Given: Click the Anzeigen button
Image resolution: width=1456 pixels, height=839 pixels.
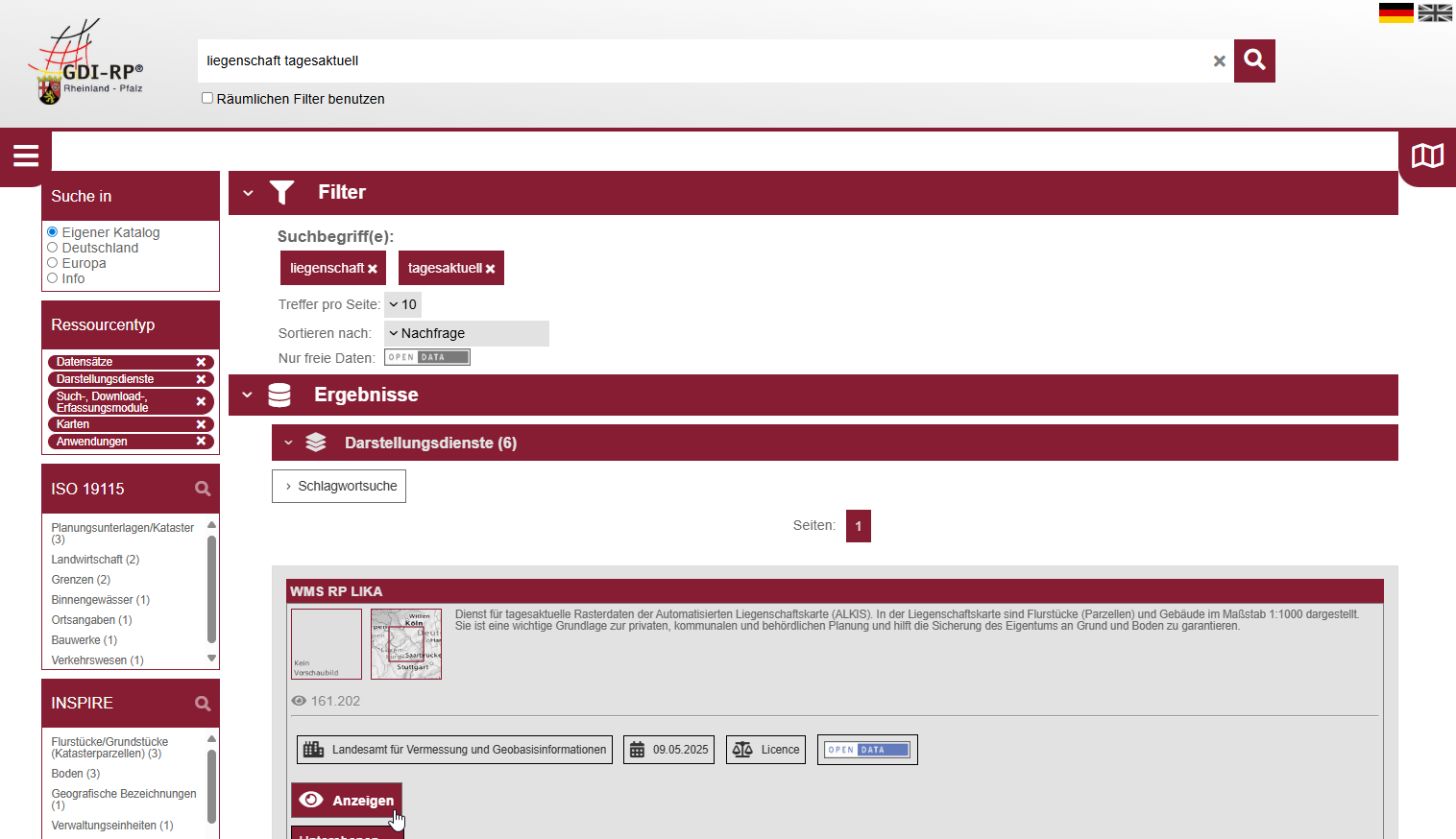Looking at the screenshot, I should pyautogui.click(x=347, y=801).
